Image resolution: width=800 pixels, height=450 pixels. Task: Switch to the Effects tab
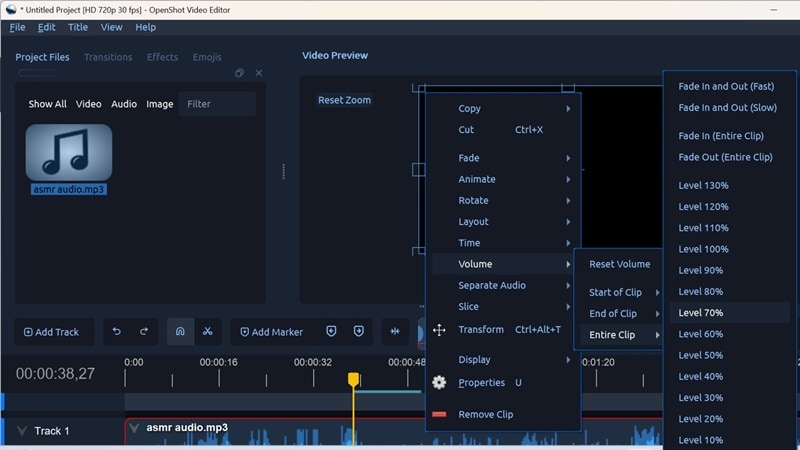tap(162, 57)
